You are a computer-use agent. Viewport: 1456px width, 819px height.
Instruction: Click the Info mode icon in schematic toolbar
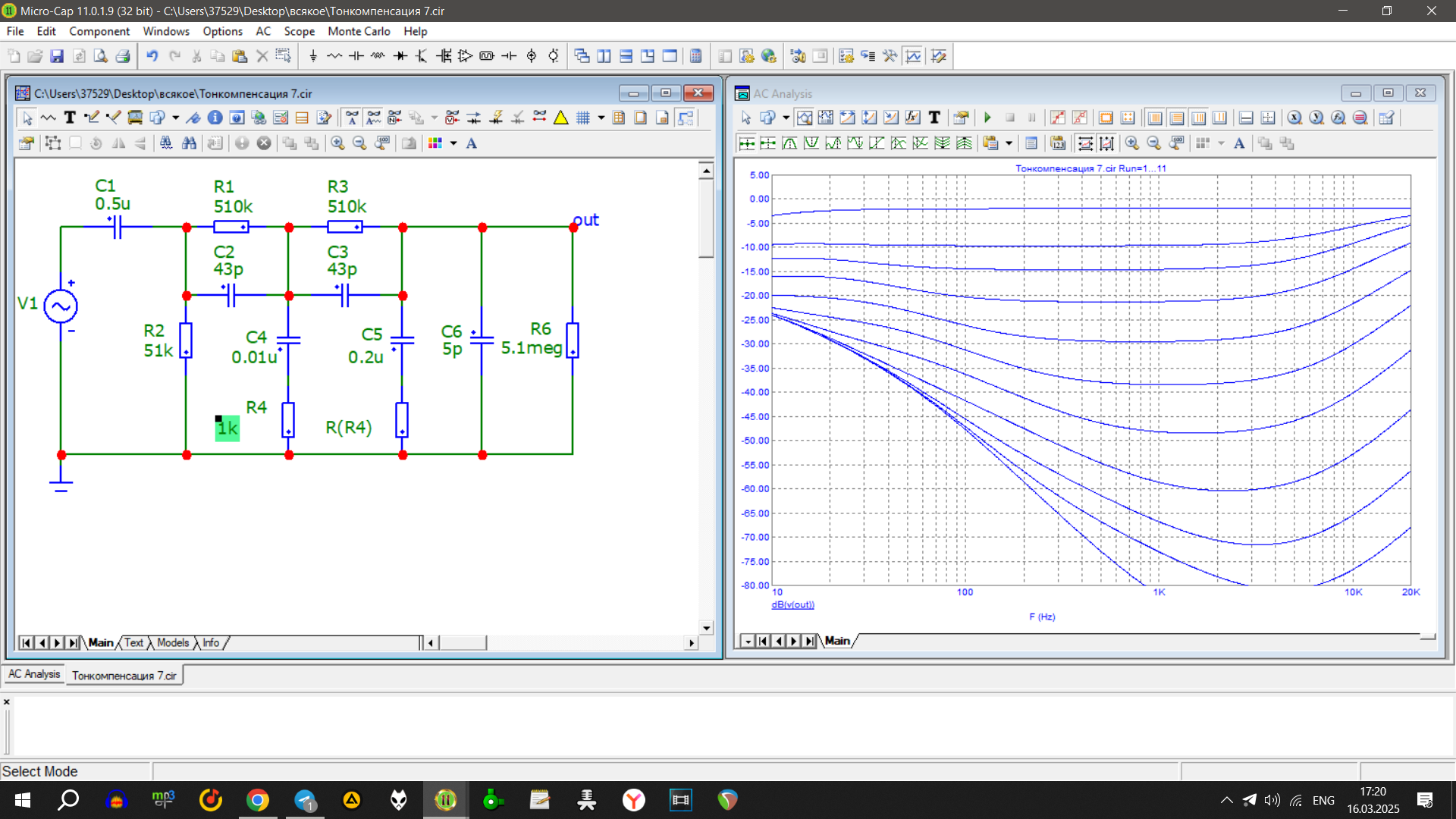(215, 118)
